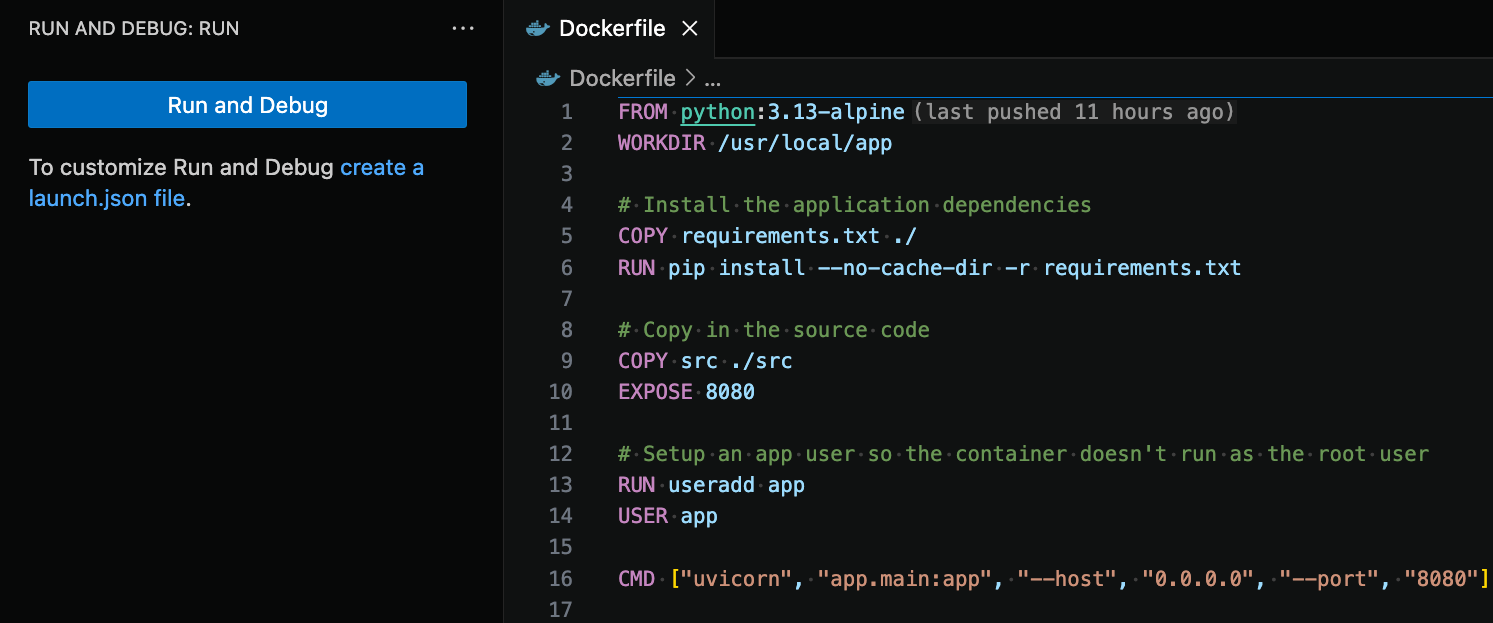Click the last pushed 11 hours ago annotation

(1075, 112)
